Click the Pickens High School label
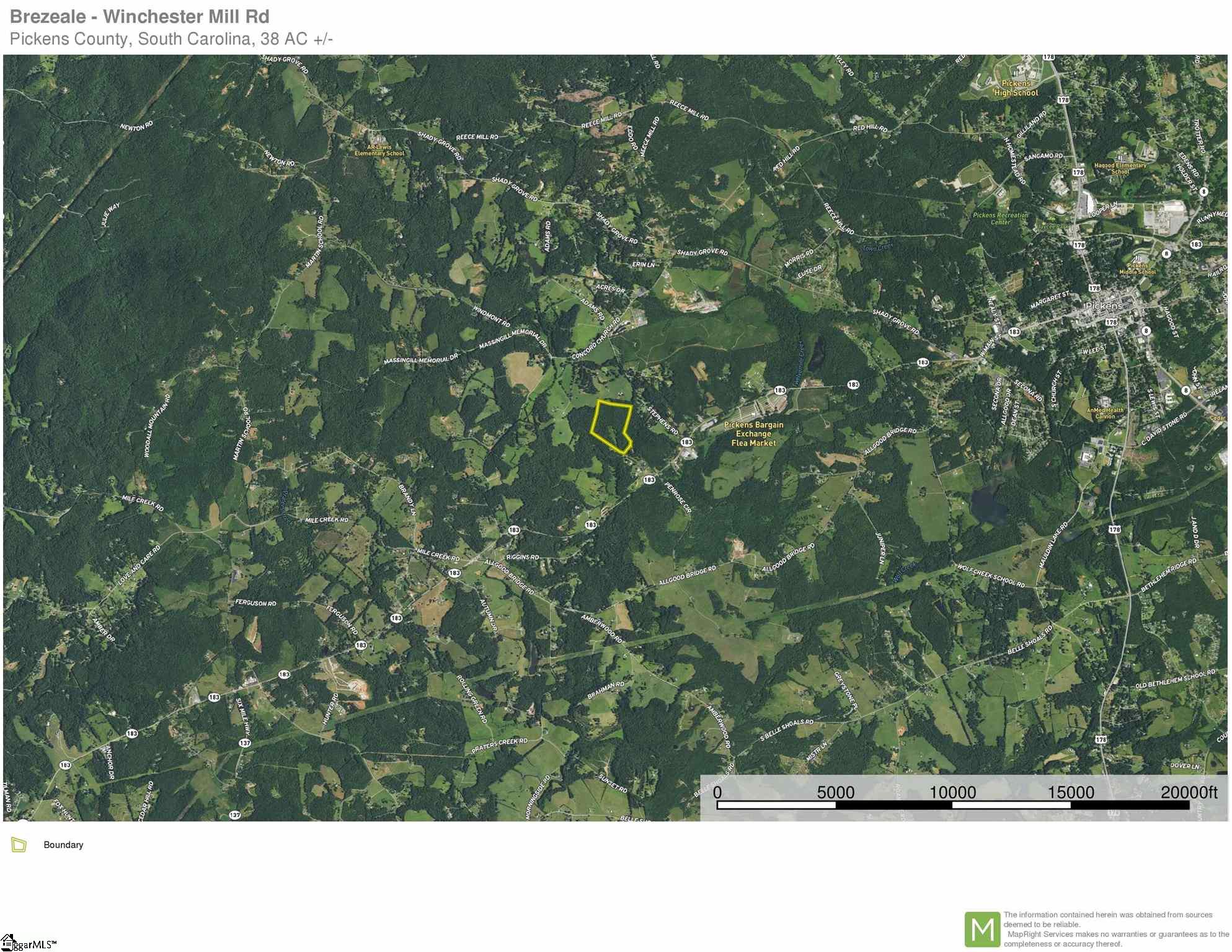The width and height of the screenshot is (1232, 952). [x=1016, y=88]
